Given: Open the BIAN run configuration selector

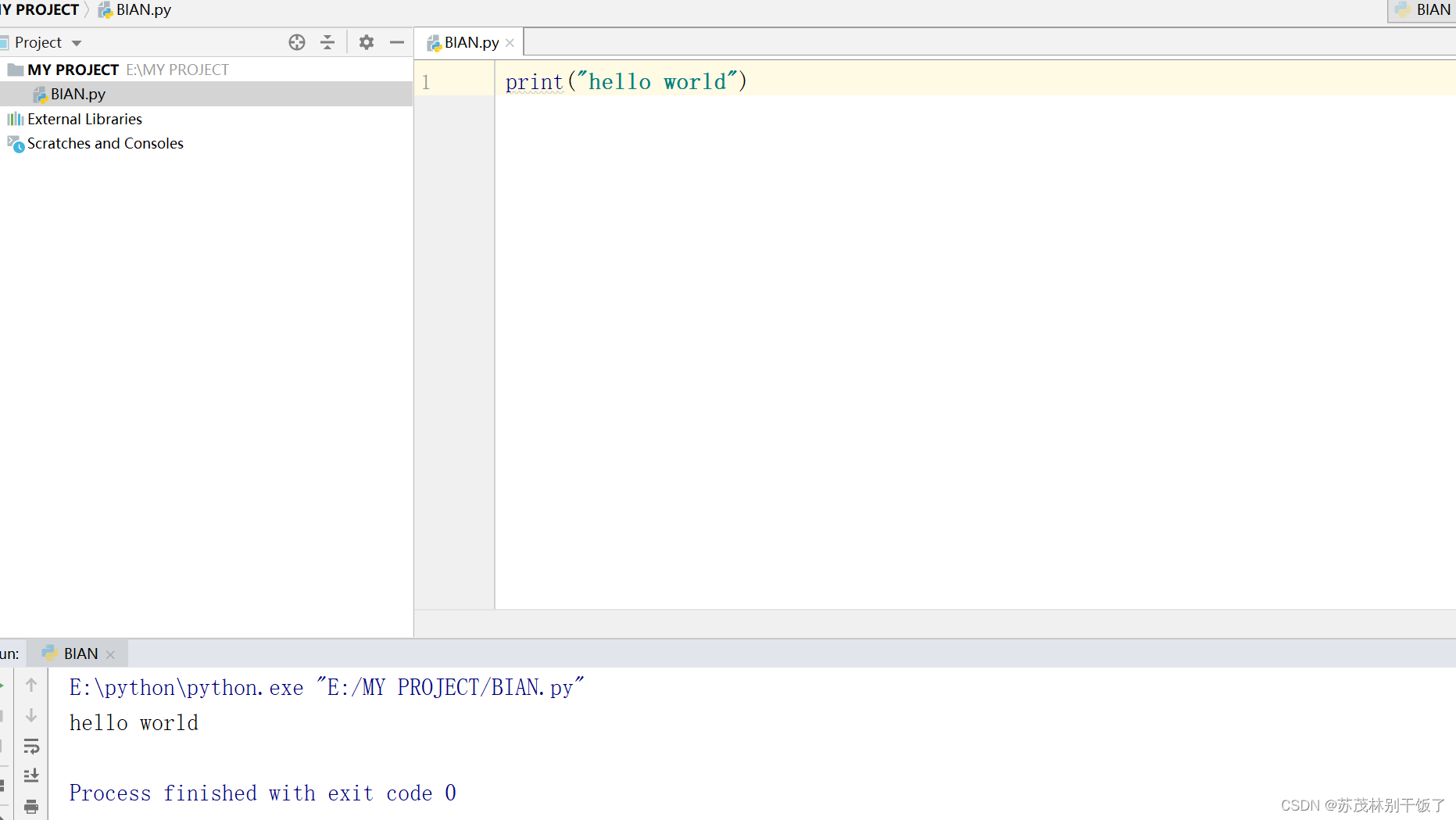Looking at the screenshot, I should pos(1422,10).
